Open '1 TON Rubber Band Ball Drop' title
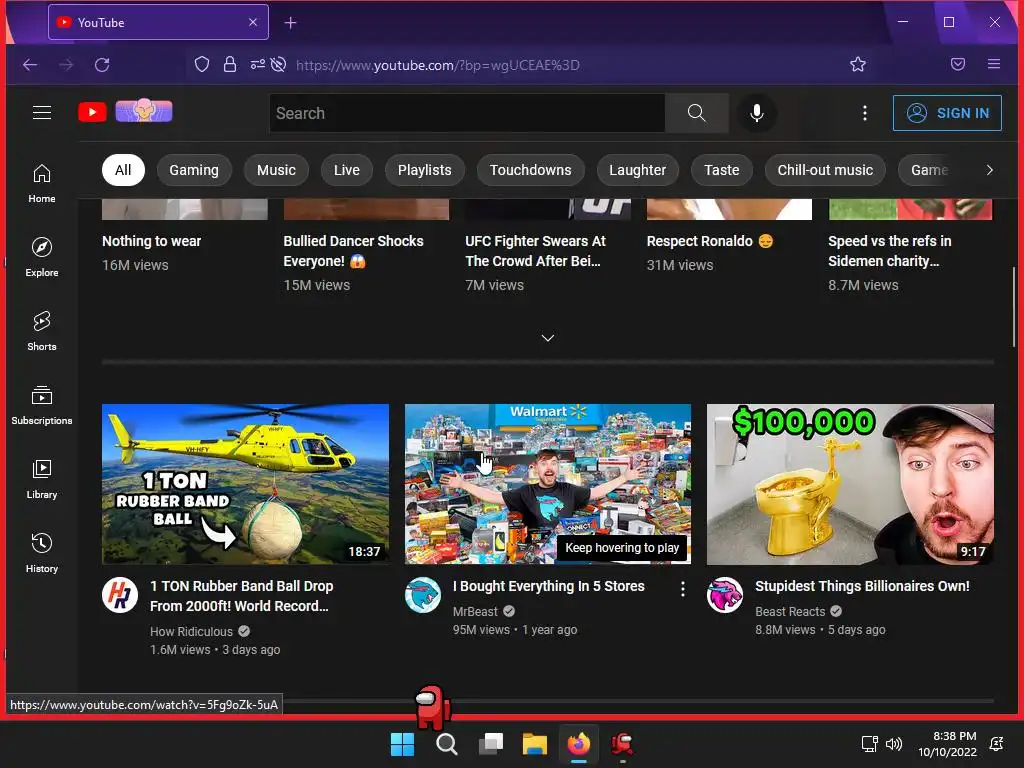1024x768 pixels. 242,596
